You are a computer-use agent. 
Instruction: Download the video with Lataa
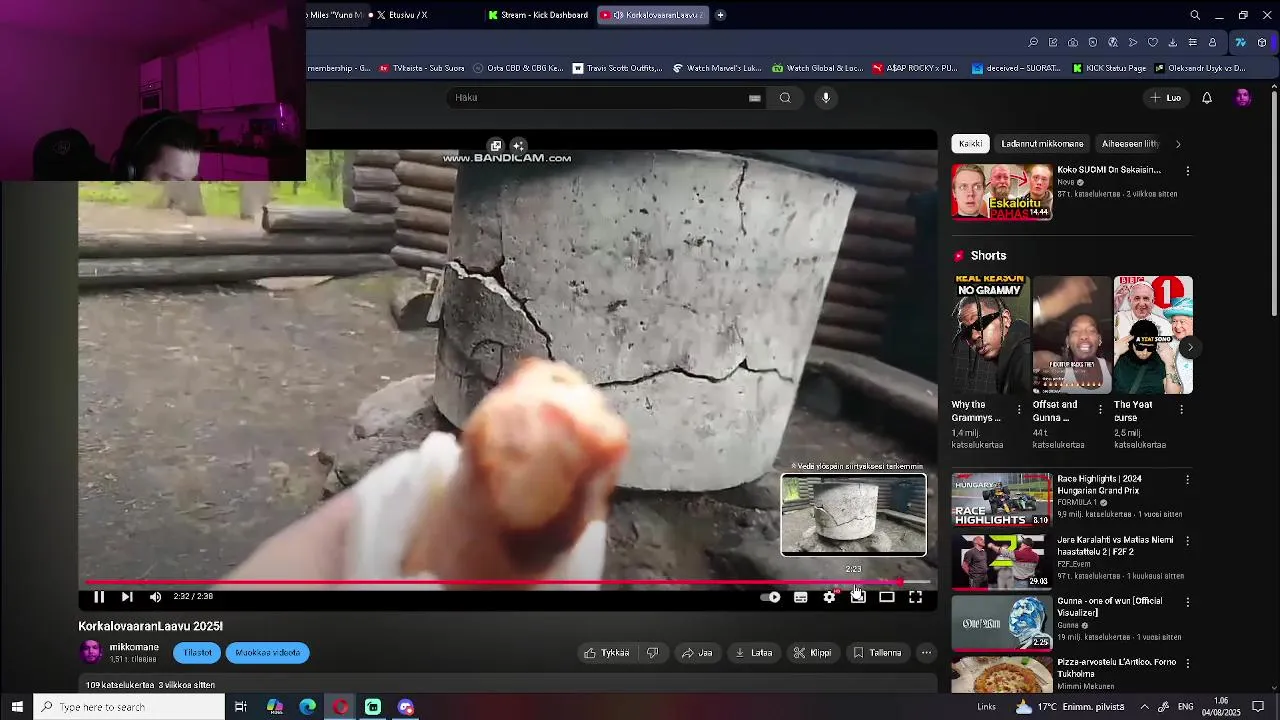754,653
